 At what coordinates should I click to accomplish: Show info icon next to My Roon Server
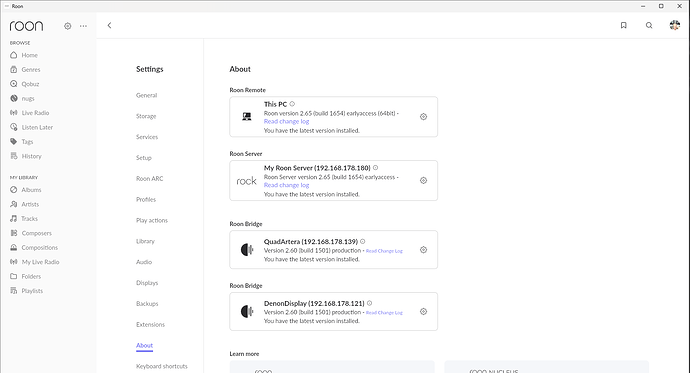click(x=375, y=168)
